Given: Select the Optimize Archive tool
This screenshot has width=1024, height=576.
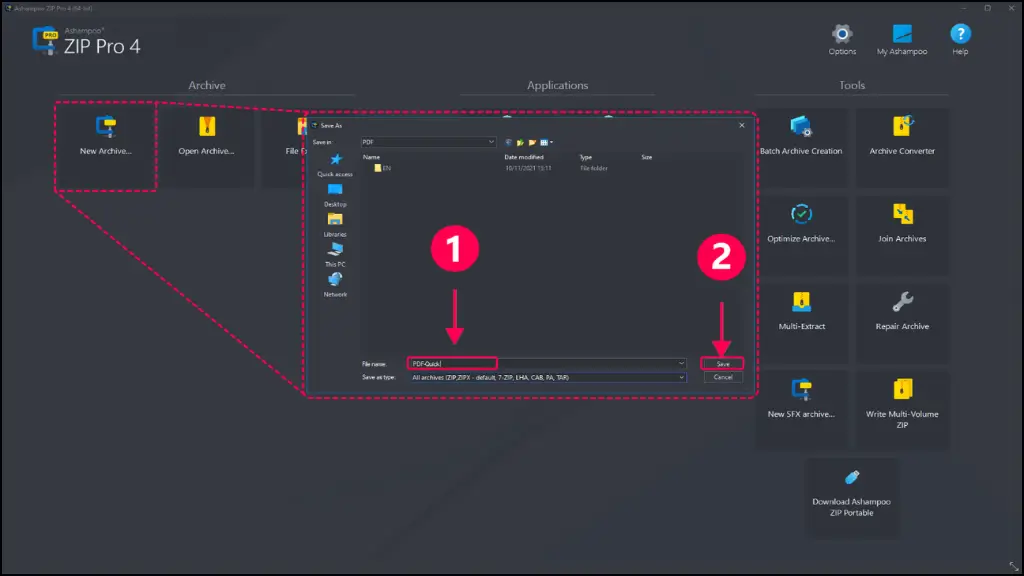Looking at the screenshot, I should [801, 224].
